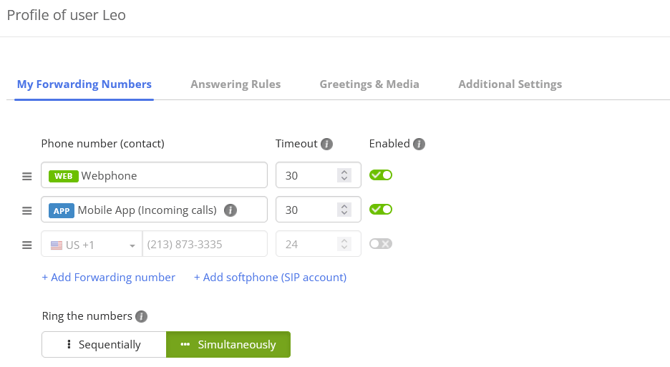
Task: Click the Mobile App info icon
Action: [x=230, y=210]
